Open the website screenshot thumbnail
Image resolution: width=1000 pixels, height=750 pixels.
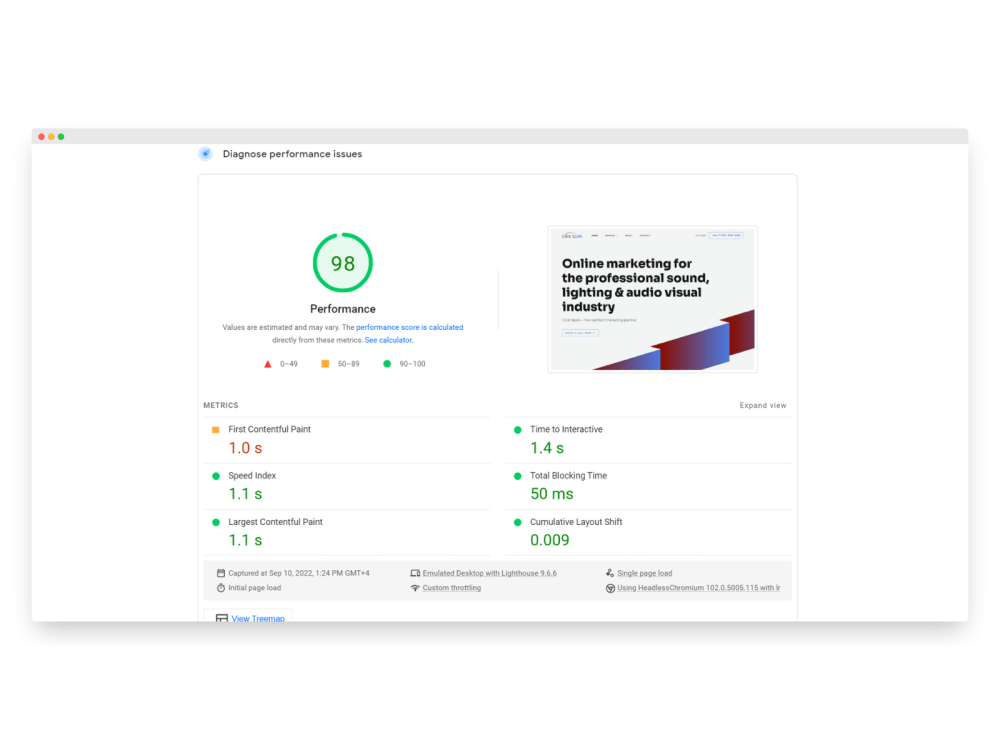pos(652,298)
